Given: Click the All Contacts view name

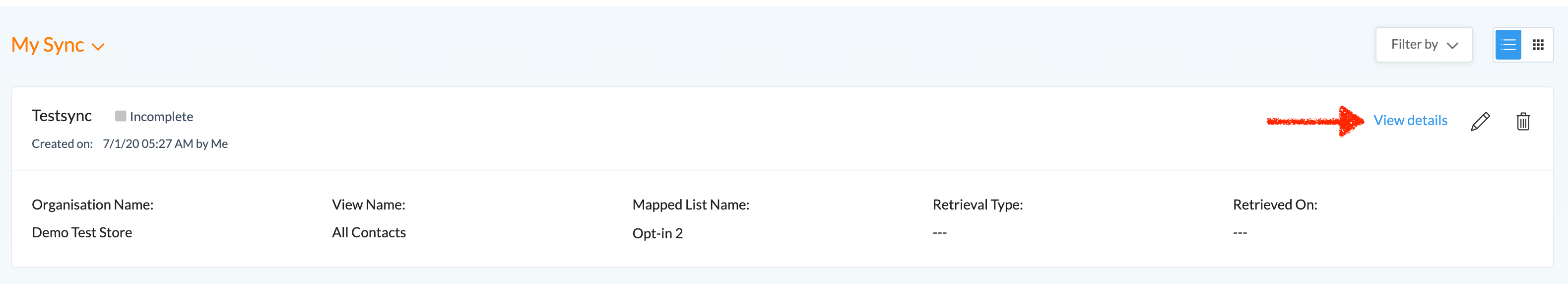Looking at the screenshot, I should (x=368, y=233).
